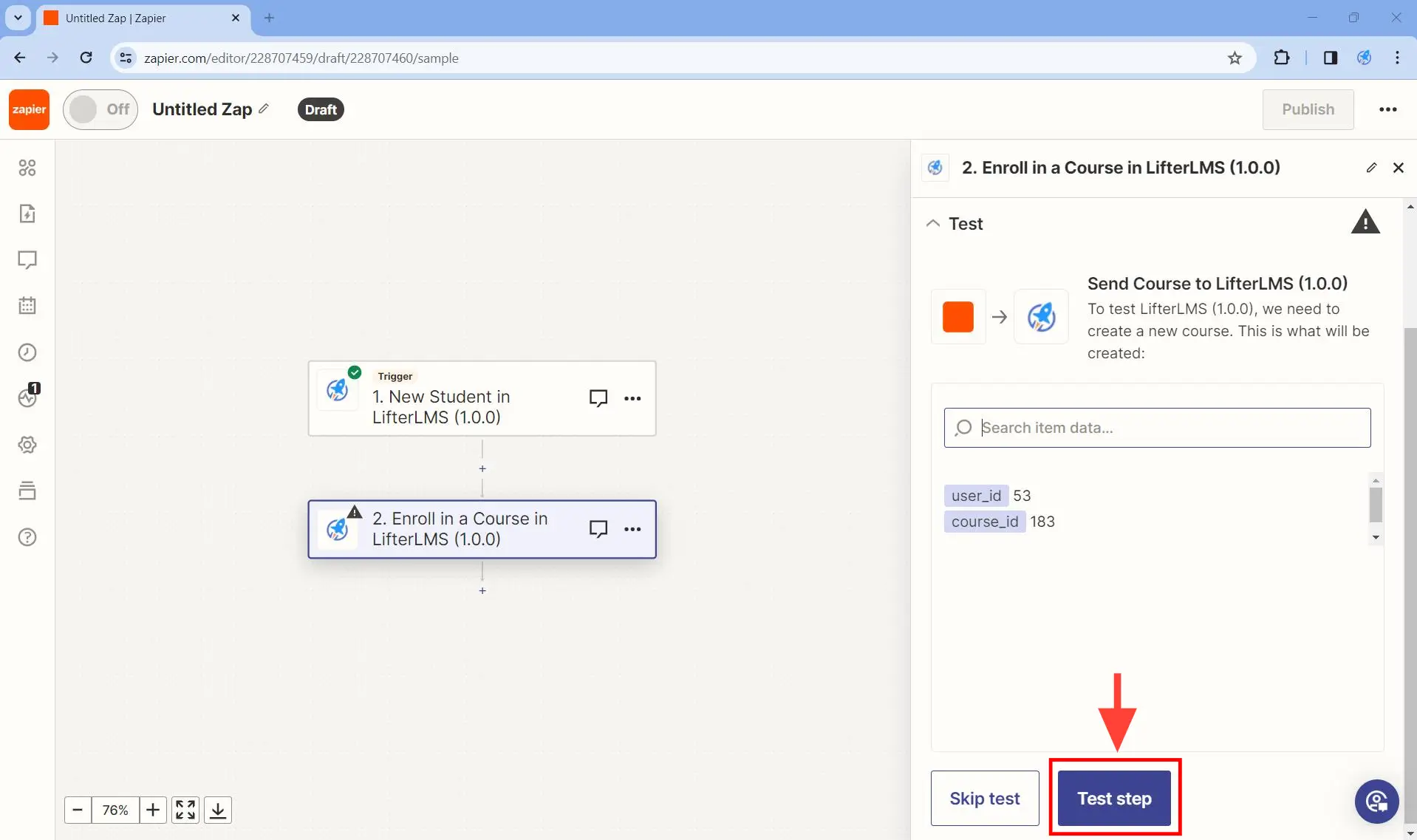Viewport: 1417px width, 840px height.
Task: Open the Chrome three-dot menu
Action: 1397,58
